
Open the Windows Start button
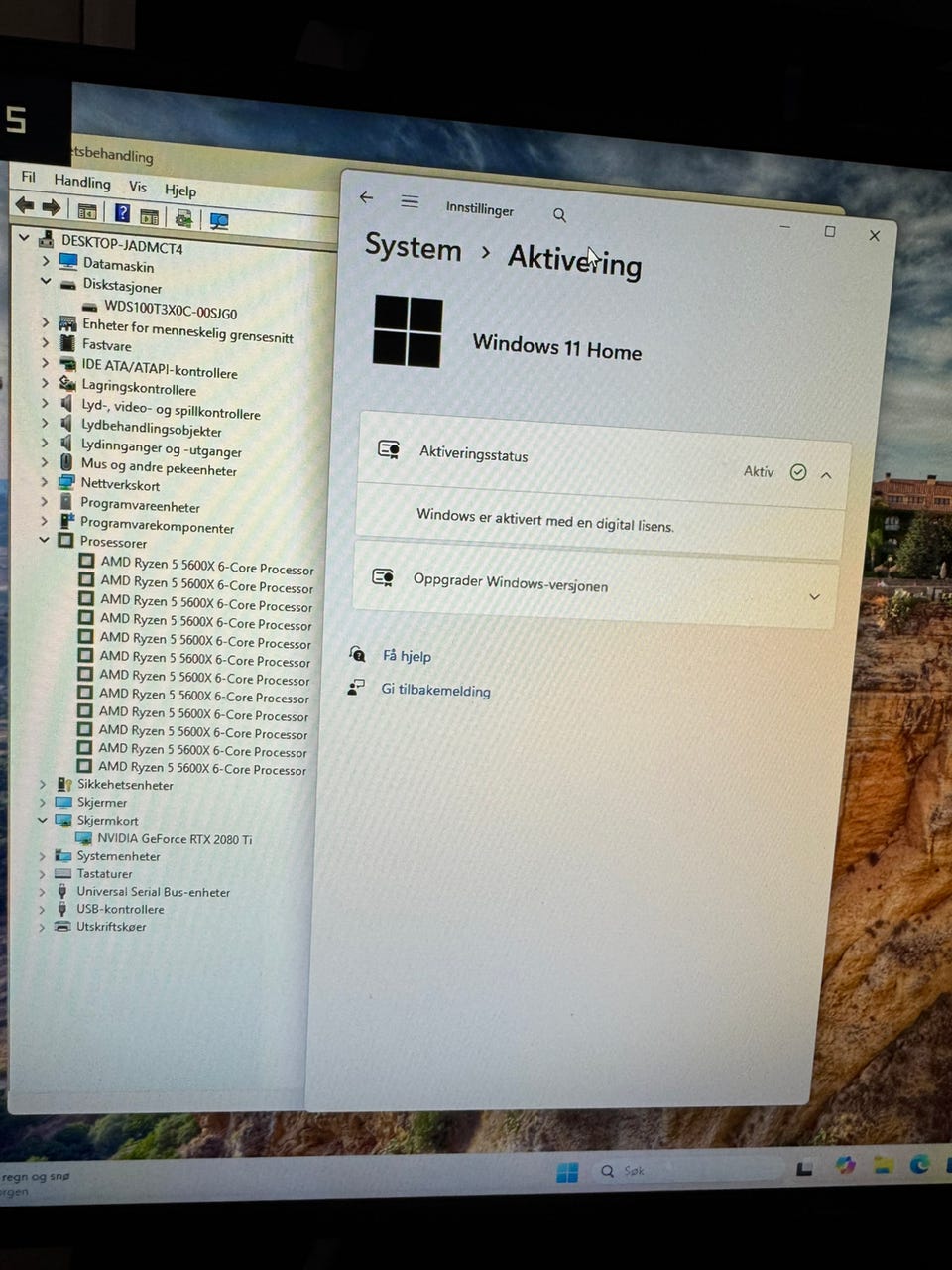[567, 1173]
